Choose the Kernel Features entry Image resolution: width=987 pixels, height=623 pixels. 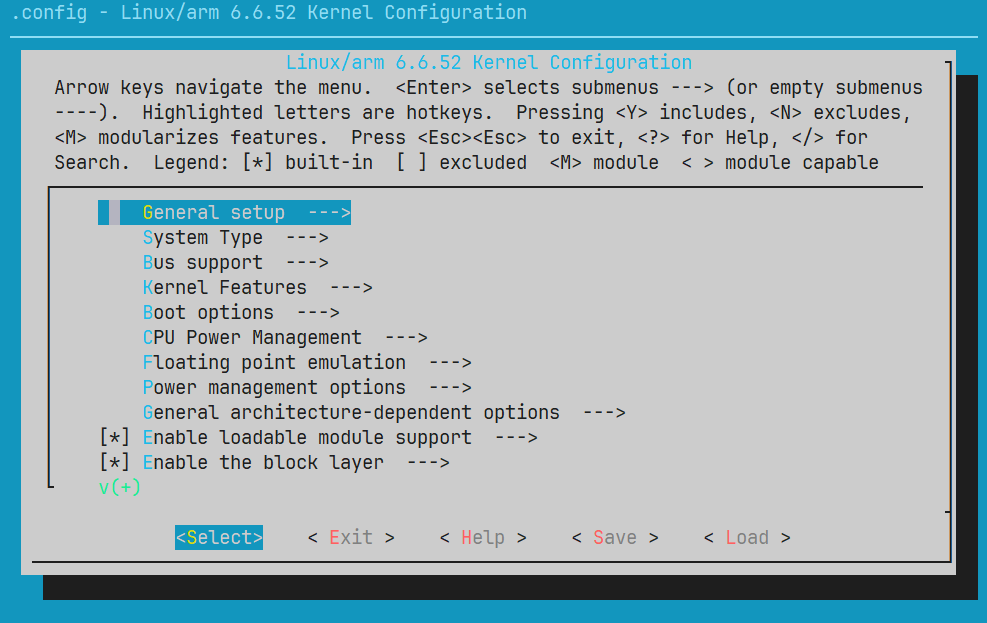225,288
